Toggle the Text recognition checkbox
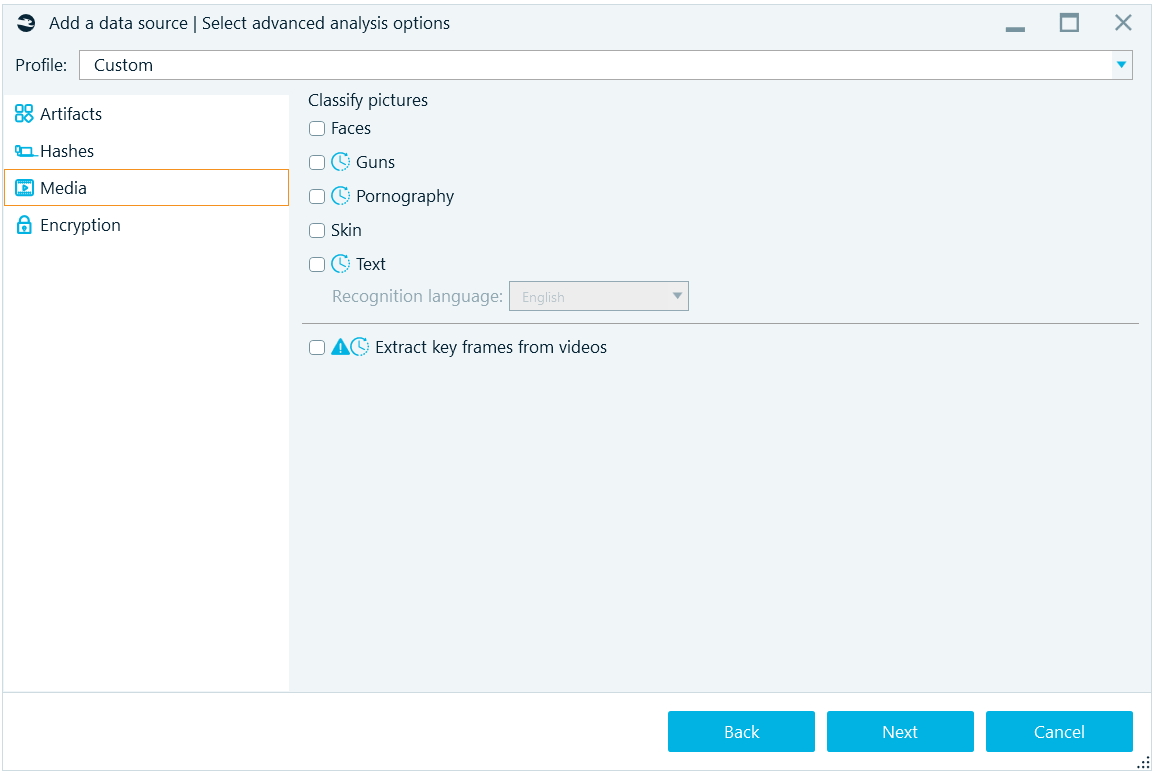 tap(317, 264)
